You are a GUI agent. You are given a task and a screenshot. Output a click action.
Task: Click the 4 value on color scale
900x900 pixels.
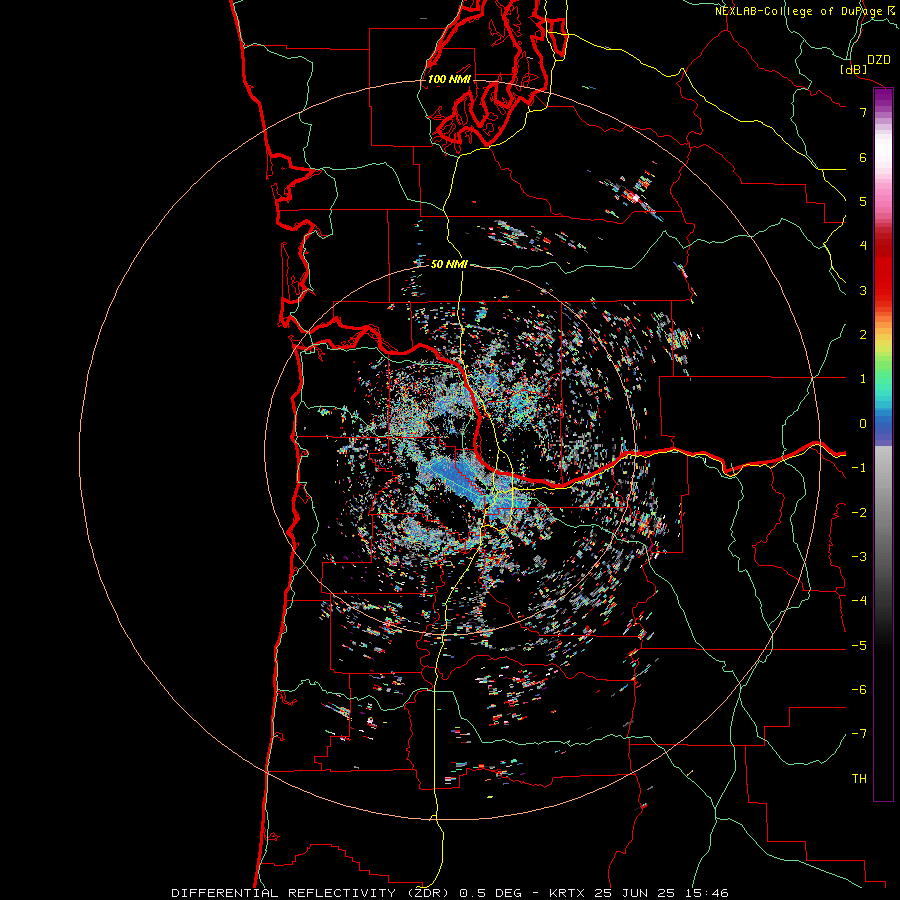[x=863, y=246]
